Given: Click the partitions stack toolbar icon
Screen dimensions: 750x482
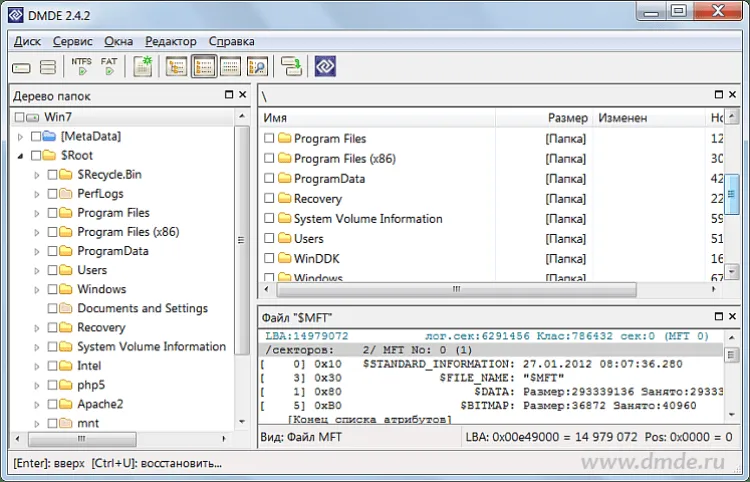Looking at the screenshot, I should coord(47,67).
